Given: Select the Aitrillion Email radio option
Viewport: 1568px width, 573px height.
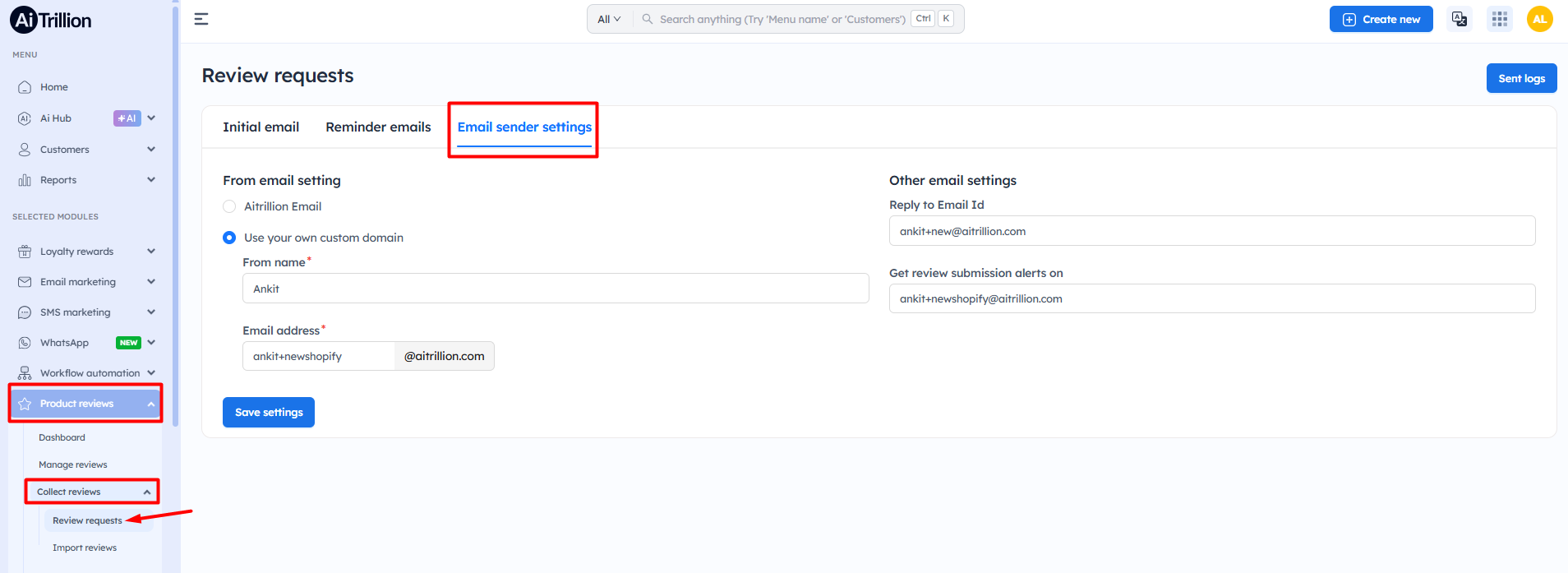Looking at the screenshot, I should [229, 206].
